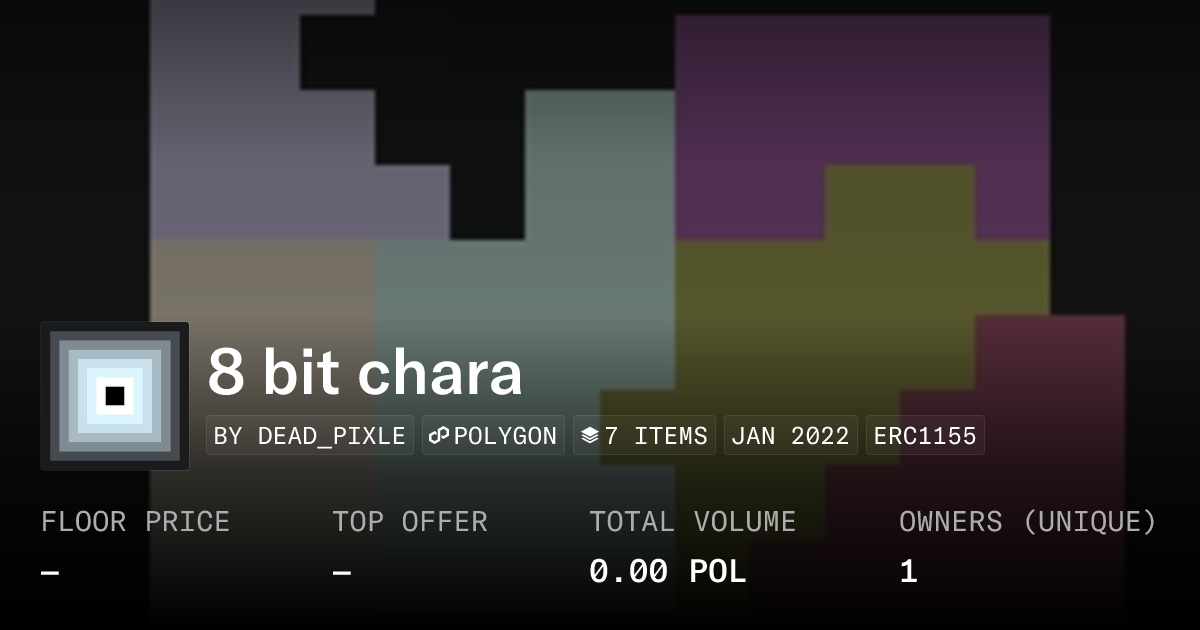Click the ERC1155 token standard badge
The image size is (1200, 630).
[925, 436]
